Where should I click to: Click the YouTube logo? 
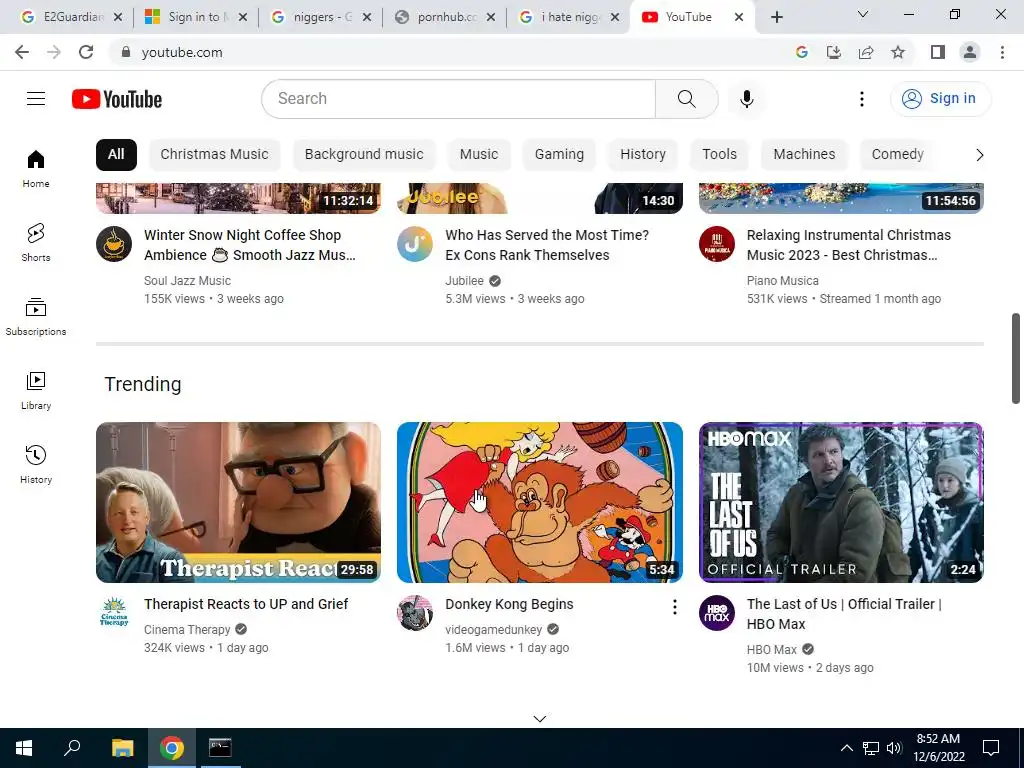tap(117, 99)
